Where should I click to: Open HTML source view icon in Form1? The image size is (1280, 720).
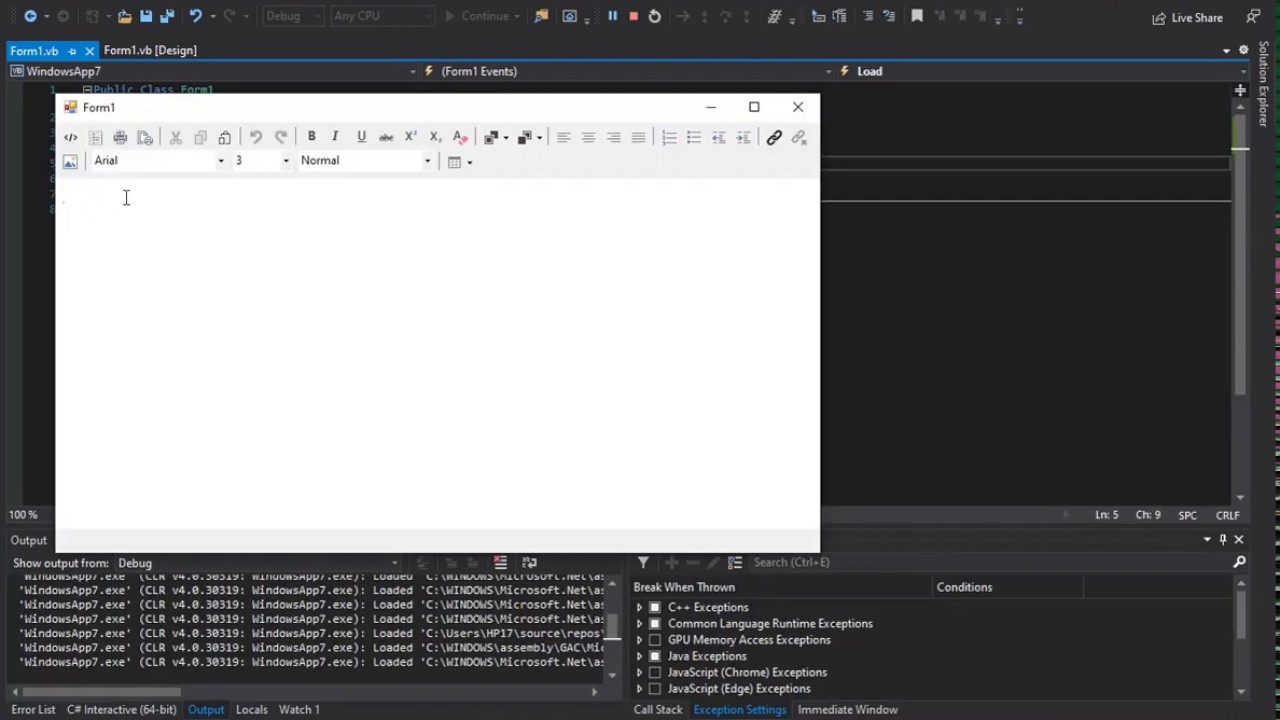coord(70,137)
